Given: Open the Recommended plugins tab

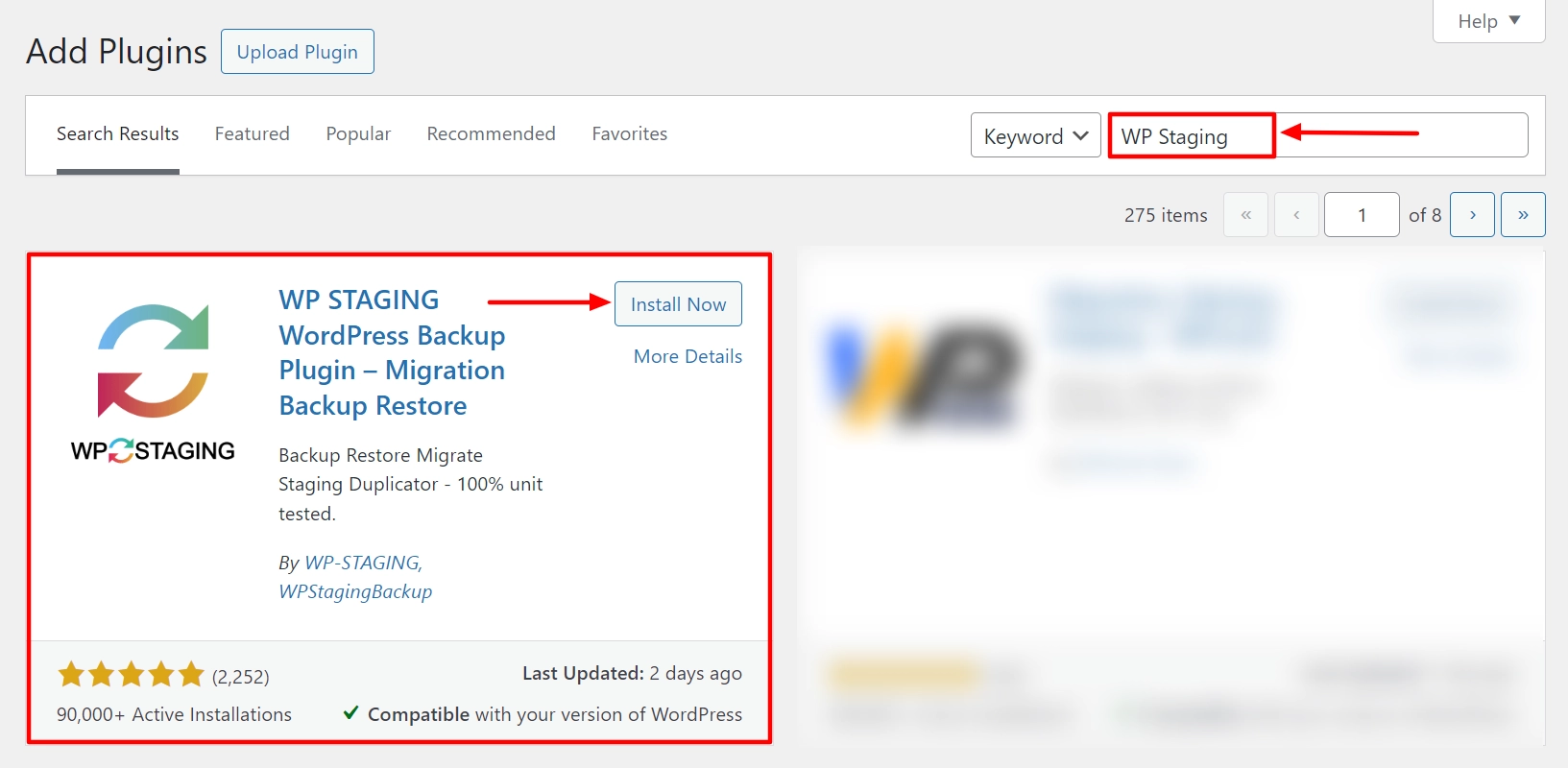Looking at the screenshot, I should 491,134.
